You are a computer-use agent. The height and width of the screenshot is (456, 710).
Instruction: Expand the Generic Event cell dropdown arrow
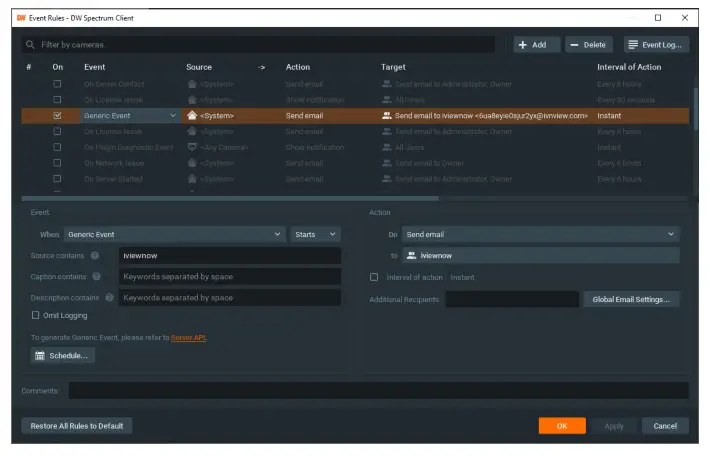[173, 115]
